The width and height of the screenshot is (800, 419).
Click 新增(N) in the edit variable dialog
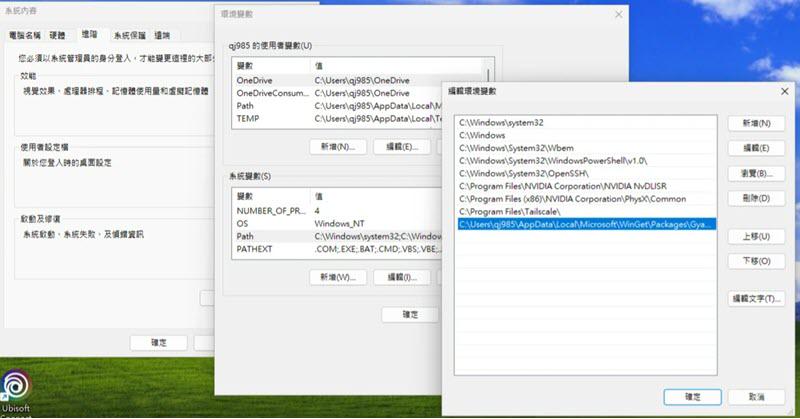(756, 124)
